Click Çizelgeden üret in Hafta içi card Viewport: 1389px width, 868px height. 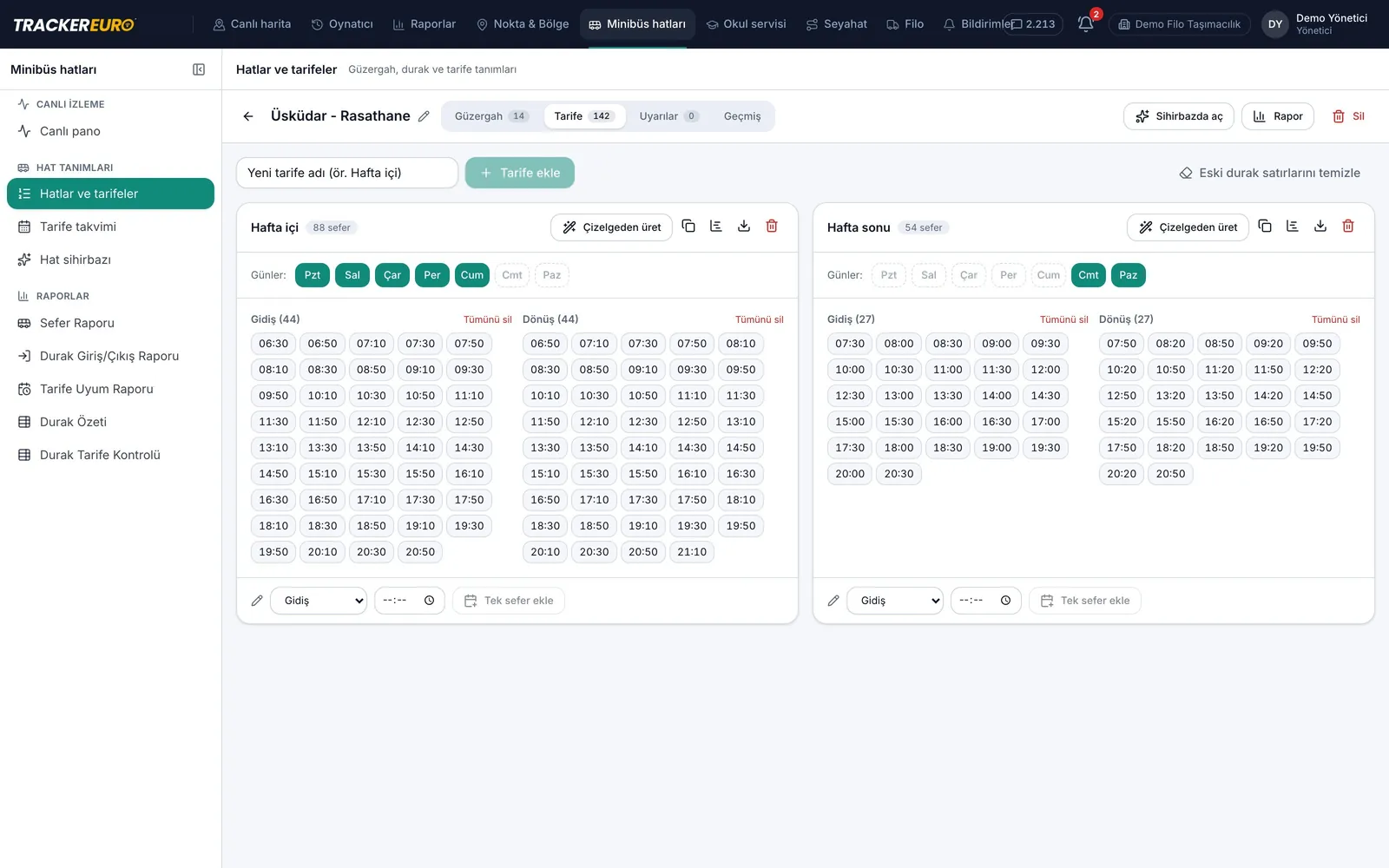(x=612, y=227)
